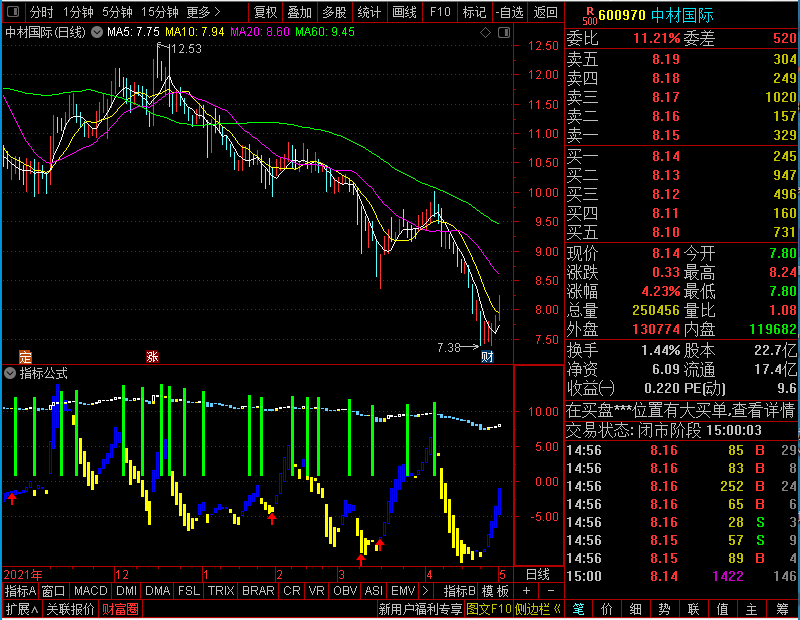Click the diamond icon above the price chart
The image size is (800, 620).
coord(486,33)
